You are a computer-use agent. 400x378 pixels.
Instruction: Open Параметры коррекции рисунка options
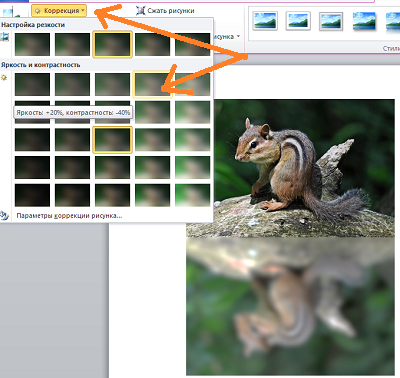(x=69, y=216)
